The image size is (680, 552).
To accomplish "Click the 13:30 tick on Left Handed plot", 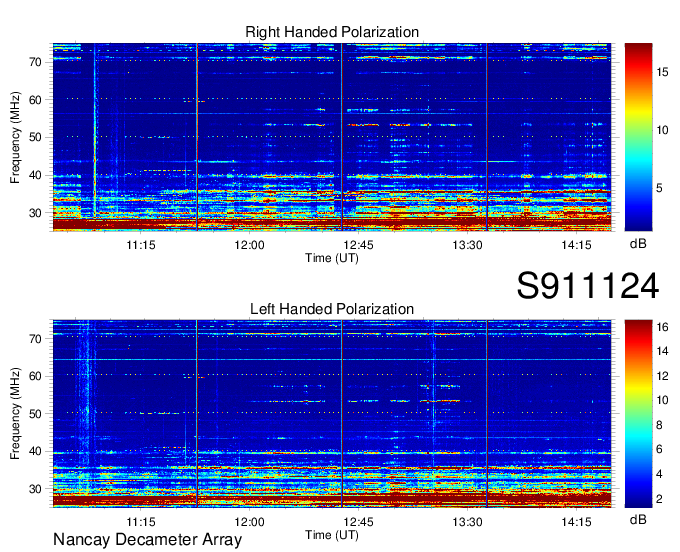I will click(467, 522).
